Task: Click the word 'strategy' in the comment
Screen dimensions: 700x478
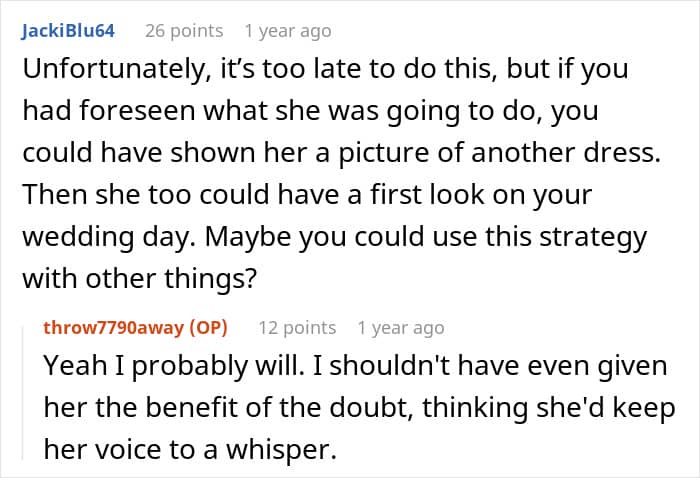Action: 593,237
